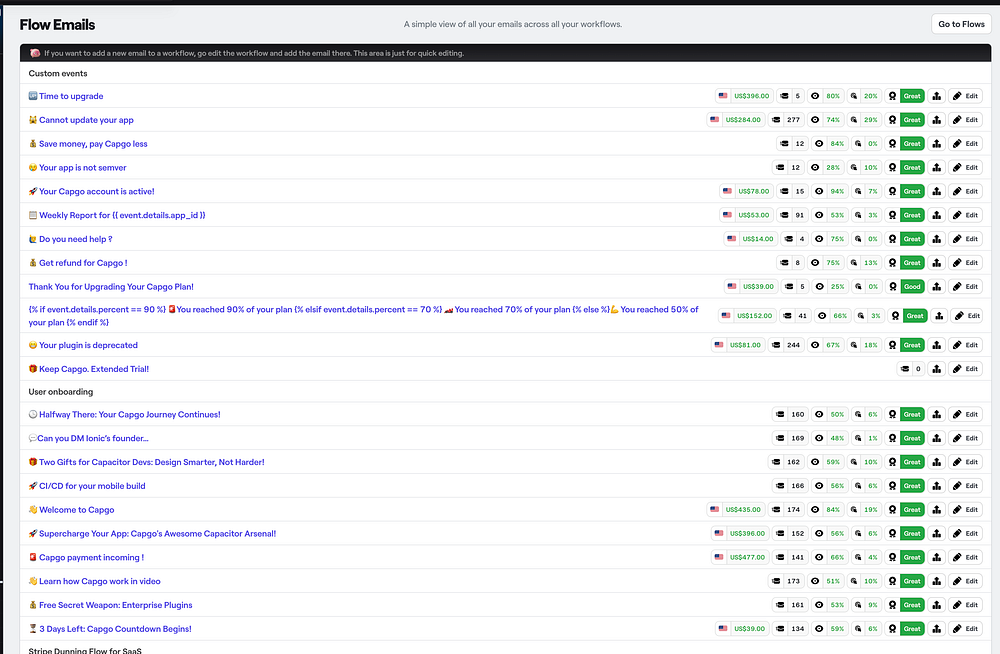Screen dimensions: 1000x654
Task: Open the Weekly Report email link
Action: click(x=122, y=216)
